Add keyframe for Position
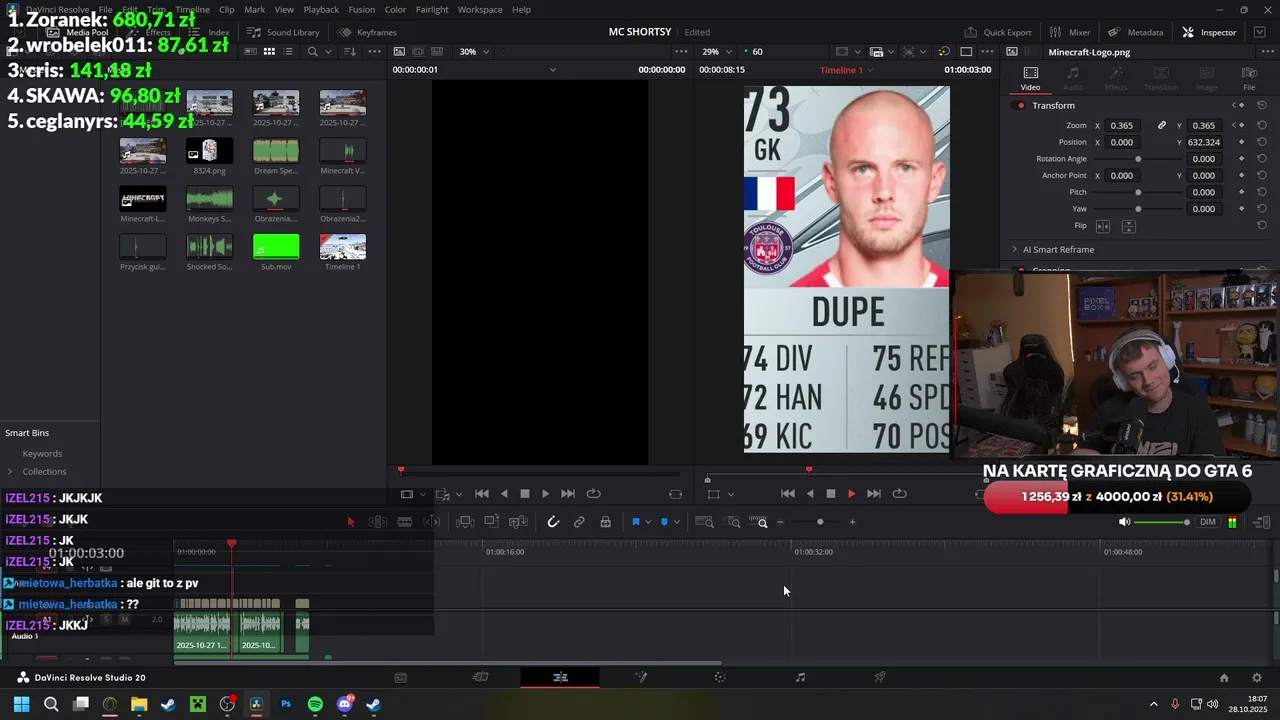 [1241, 142]
